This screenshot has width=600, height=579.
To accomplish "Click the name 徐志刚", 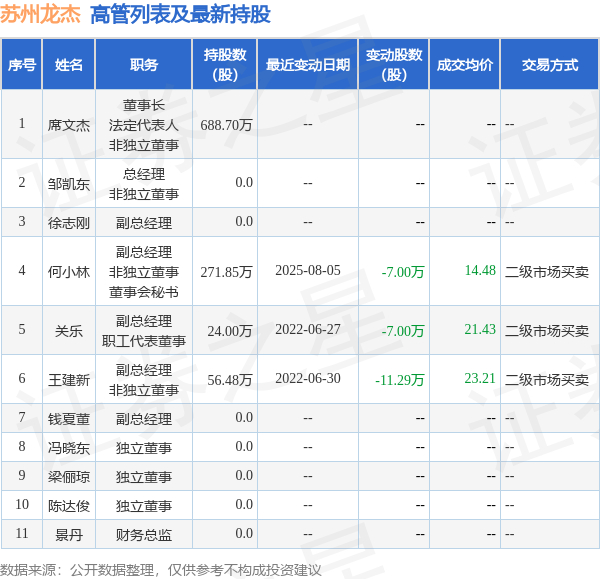I will click(69, 223).
